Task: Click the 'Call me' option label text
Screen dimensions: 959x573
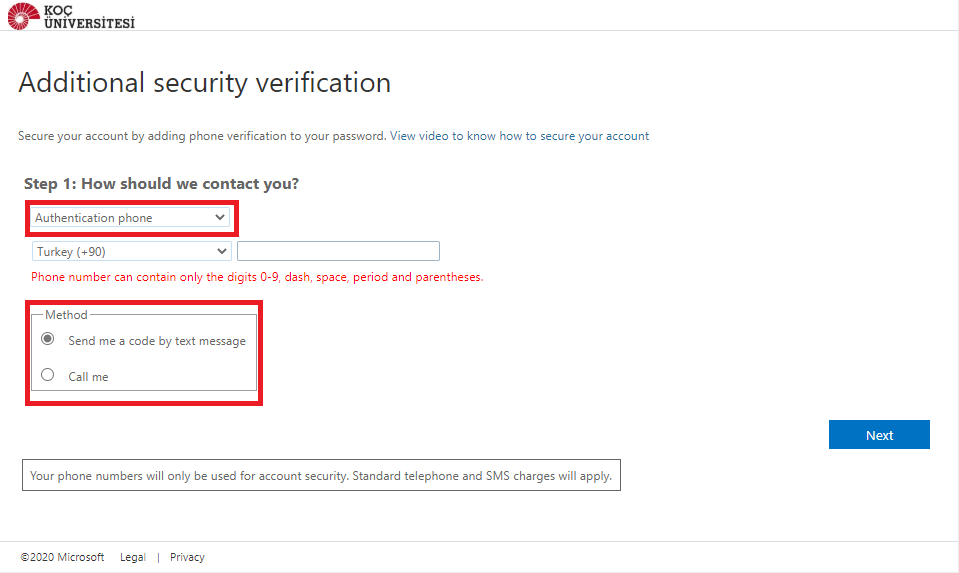Action: pyautogui.click(x=88, y=377)
